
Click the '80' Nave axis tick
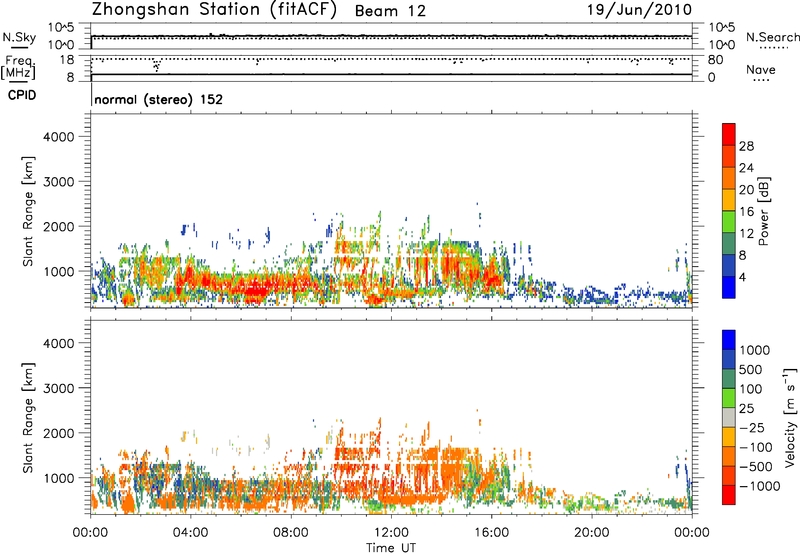[x=715, y=60]
